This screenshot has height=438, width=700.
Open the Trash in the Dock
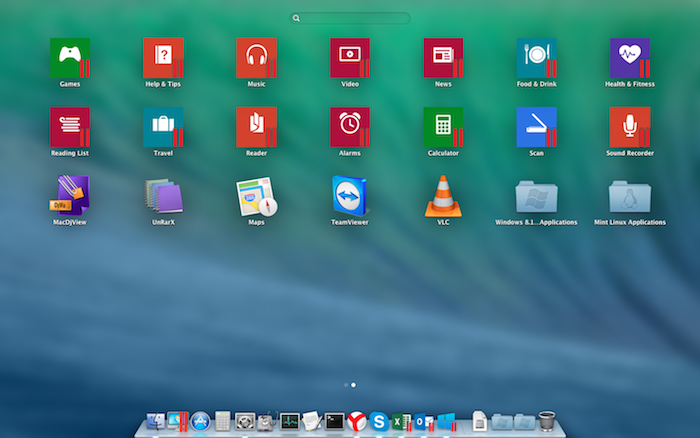tap(547, 421)
